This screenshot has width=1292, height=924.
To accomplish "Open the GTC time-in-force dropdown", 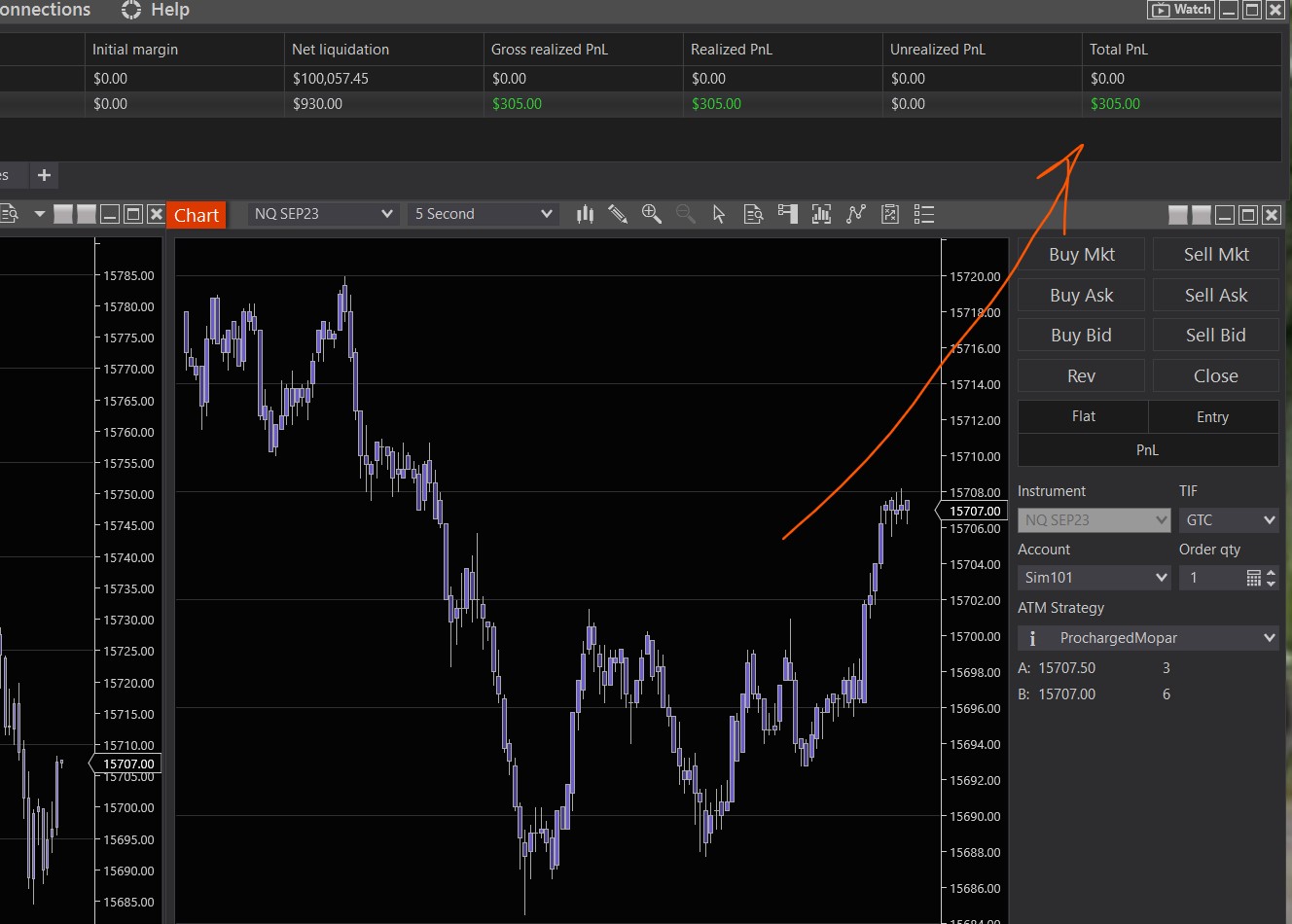I will (1229, 520).
